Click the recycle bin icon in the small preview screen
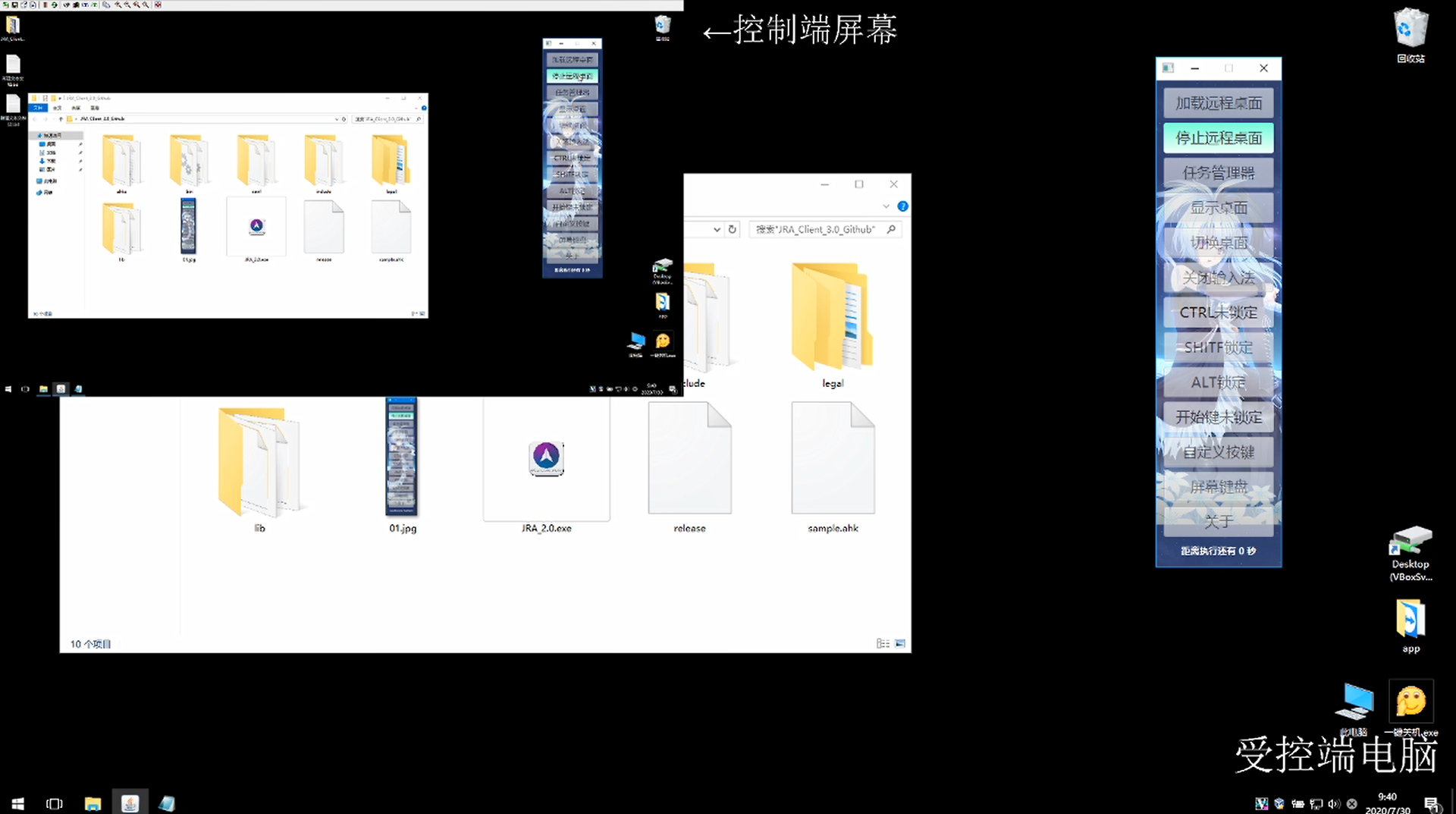 point(662,27)
